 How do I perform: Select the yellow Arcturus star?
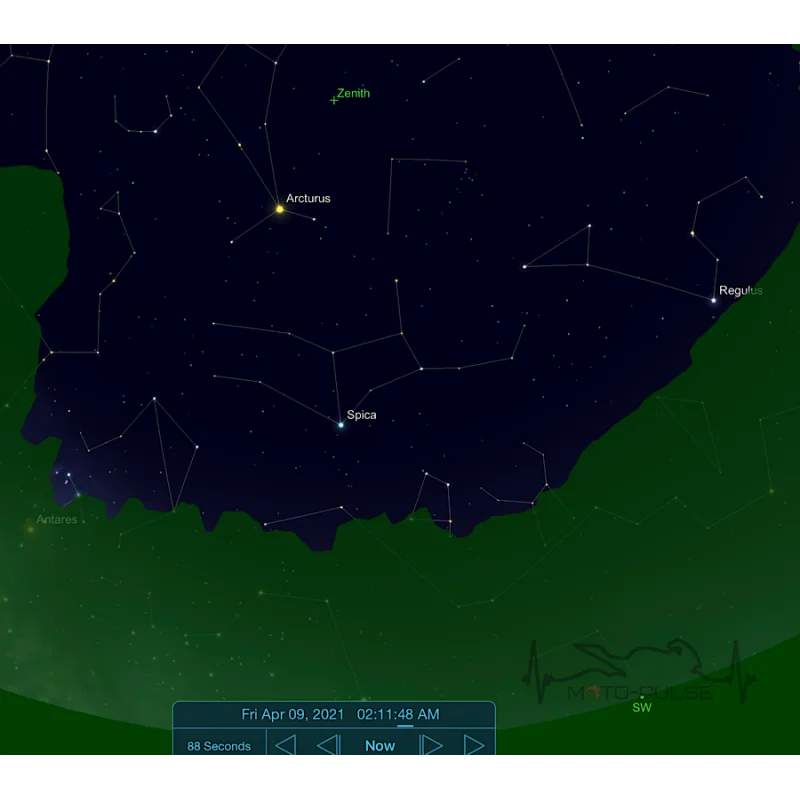[x=280, y=209]
